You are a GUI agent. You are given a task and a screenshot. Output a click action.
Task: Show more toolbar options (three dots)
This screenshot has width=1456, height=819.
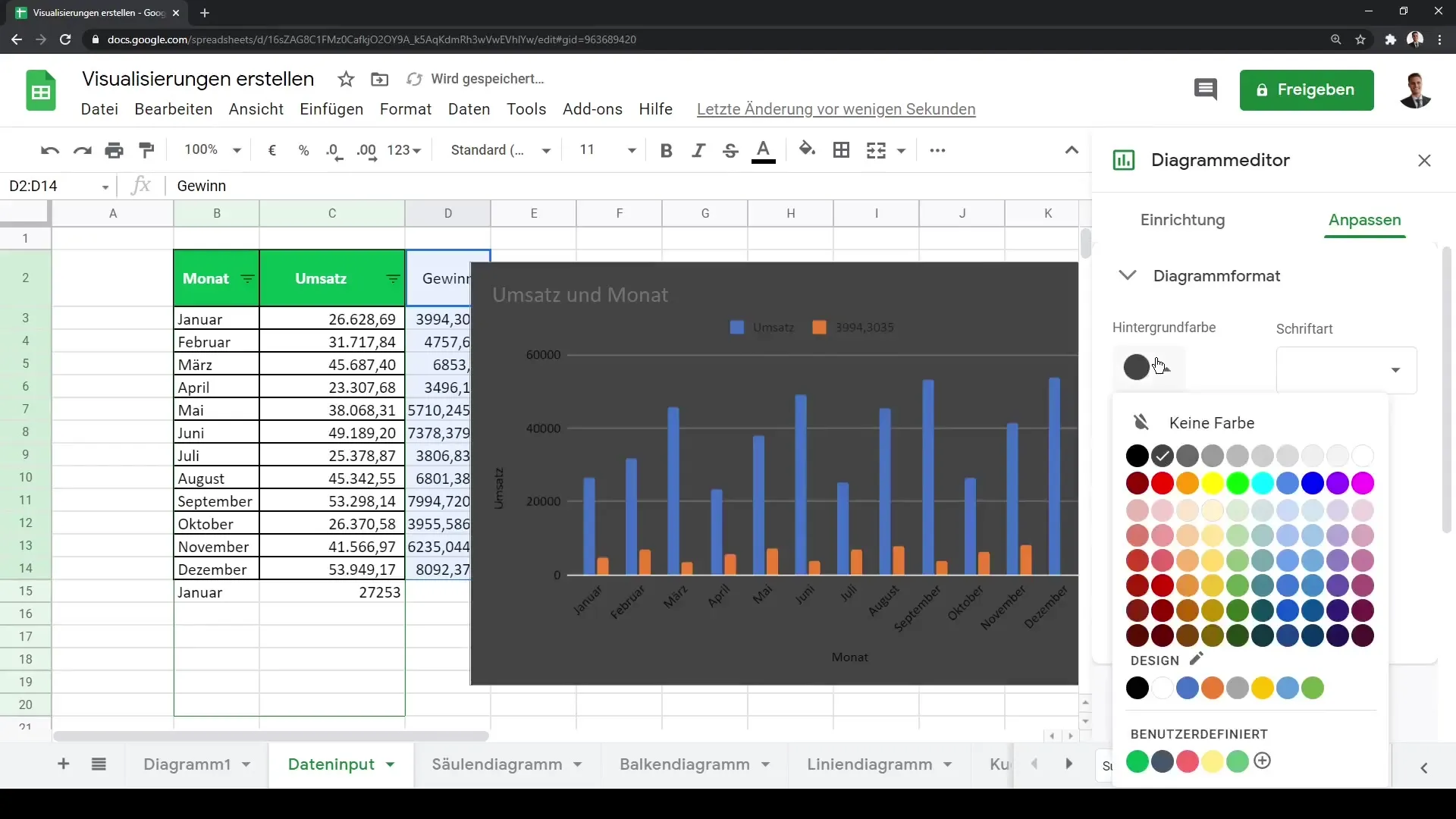[937, 150]
